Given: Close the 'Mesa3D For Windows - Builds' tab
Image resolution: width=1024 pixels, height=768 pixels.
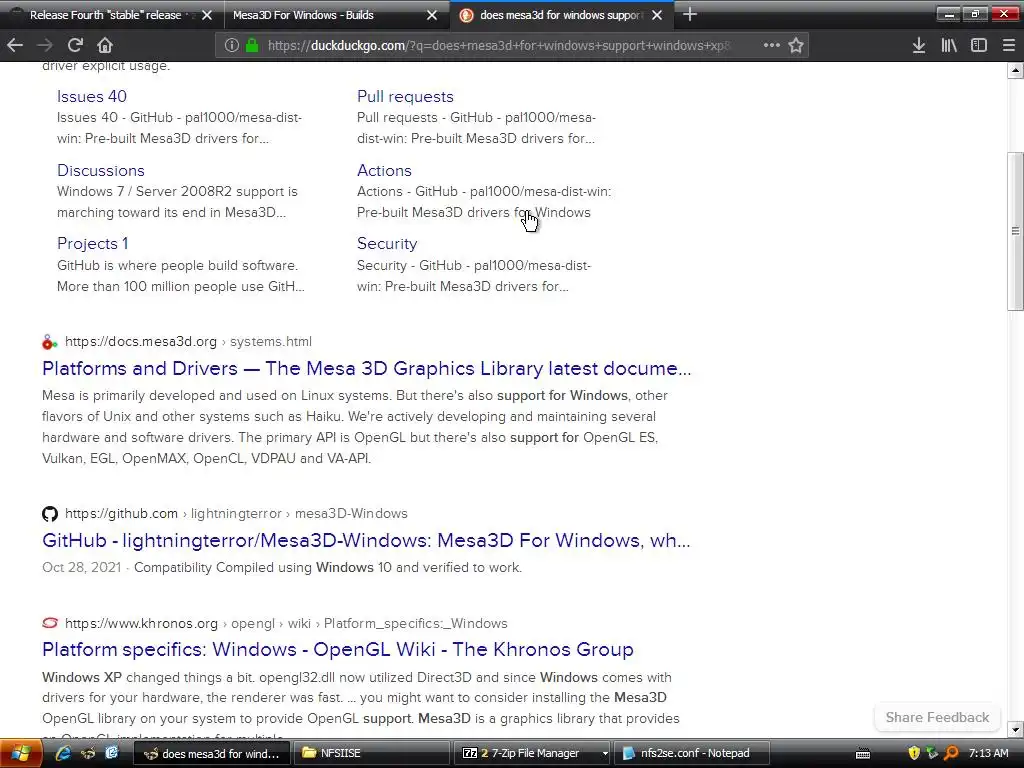Looking at the screenshot, I should coord(432,15).
